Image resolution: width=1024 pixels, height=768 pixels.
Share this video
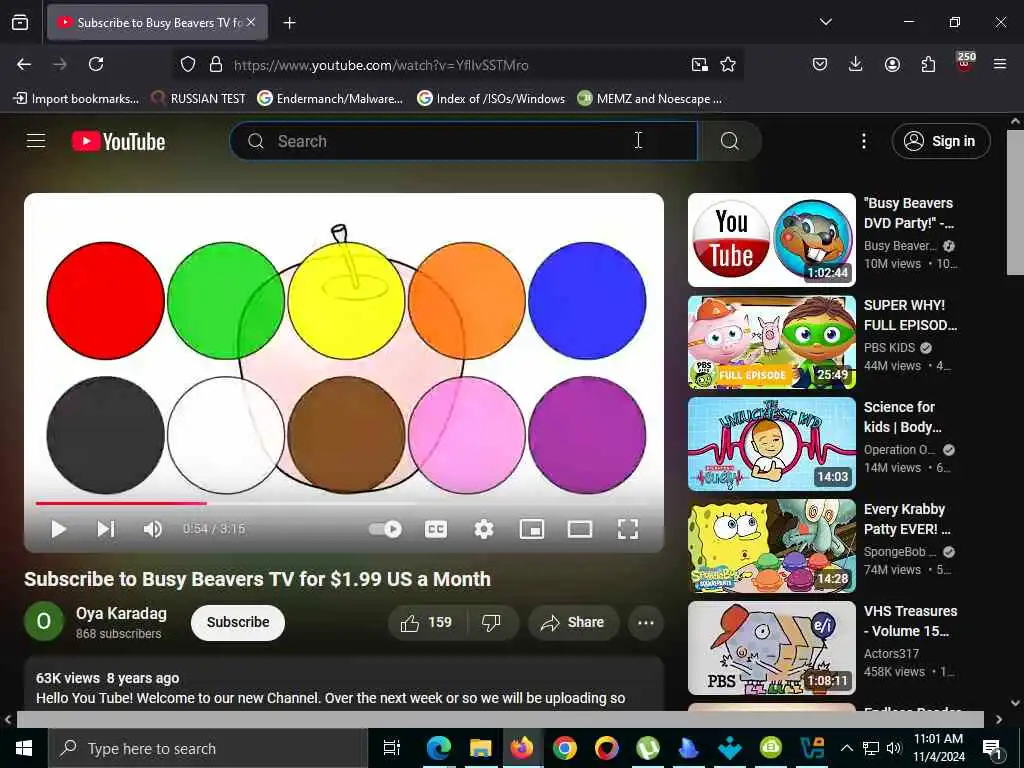click(572, 622)
